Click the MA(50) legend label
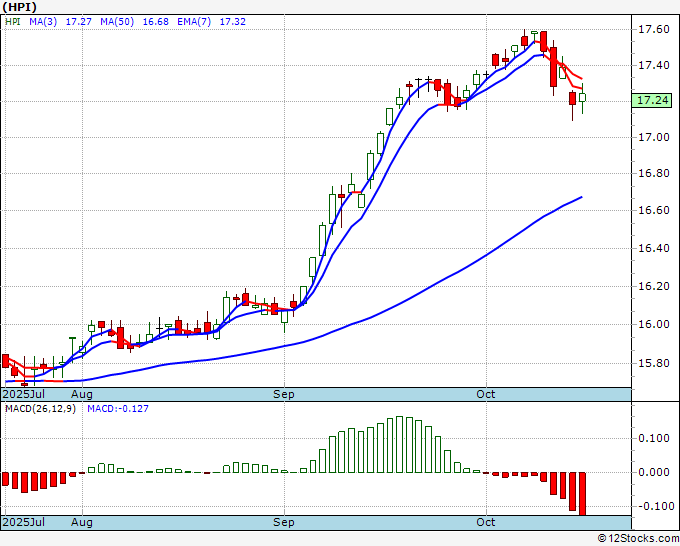 pyautogui.click(x=117, y=21)
